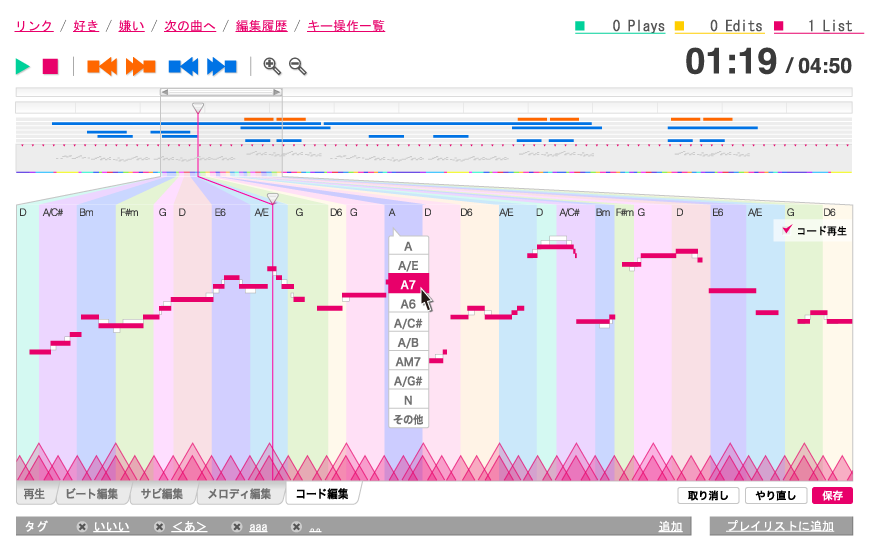This screenshot has height=551, width=869.
Task: Open the リンク link
Action: coord(34,25)
